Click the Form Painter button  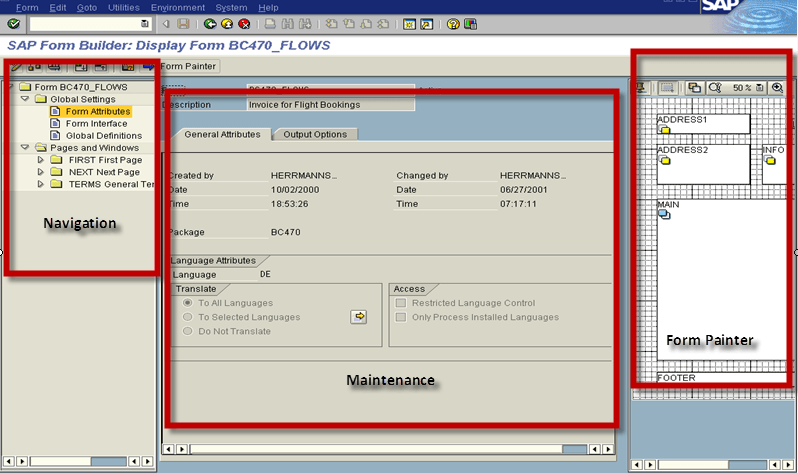(x=181, y=66)
